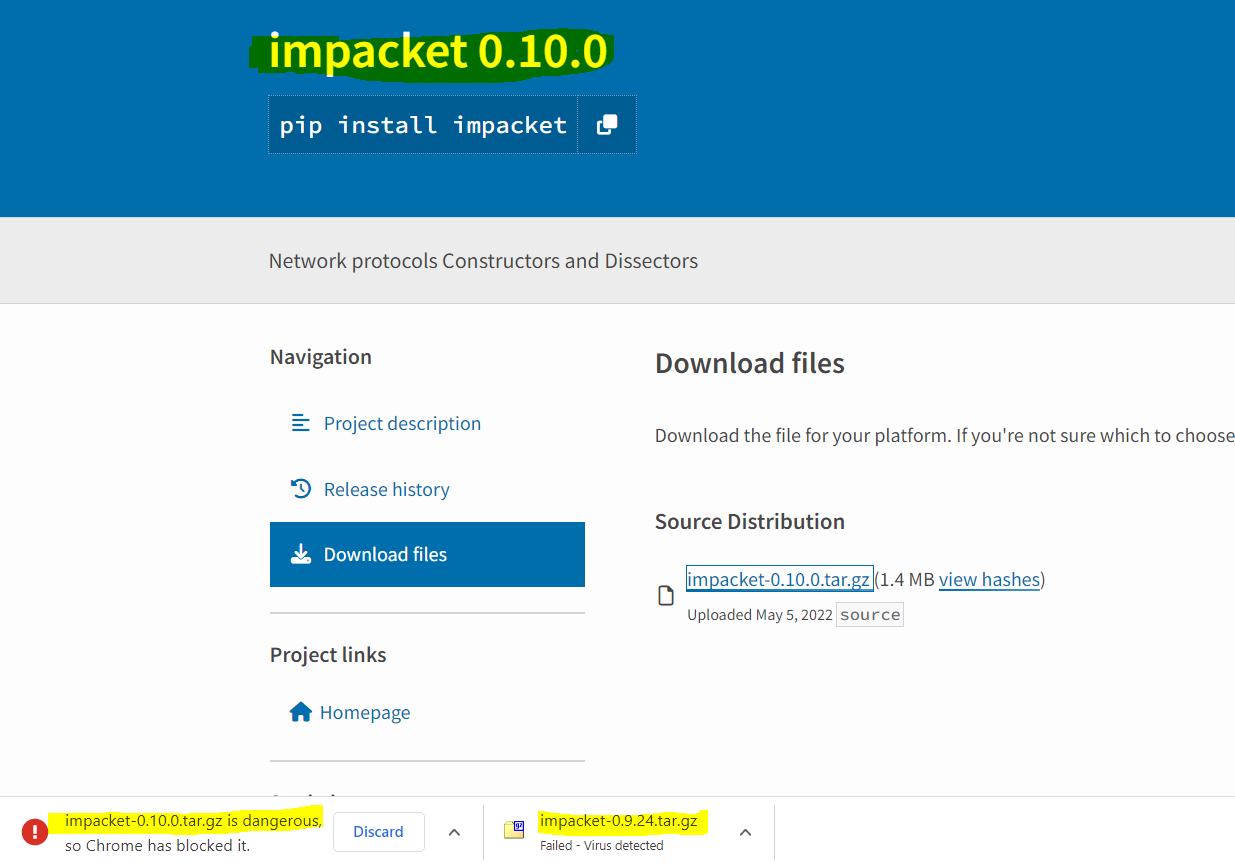Image resolution: width=1235 pixels, height=863 pixels.
Task: Open the chevron menu for impacket-0.9.24.tar.gz
Action: pos(745,832)
